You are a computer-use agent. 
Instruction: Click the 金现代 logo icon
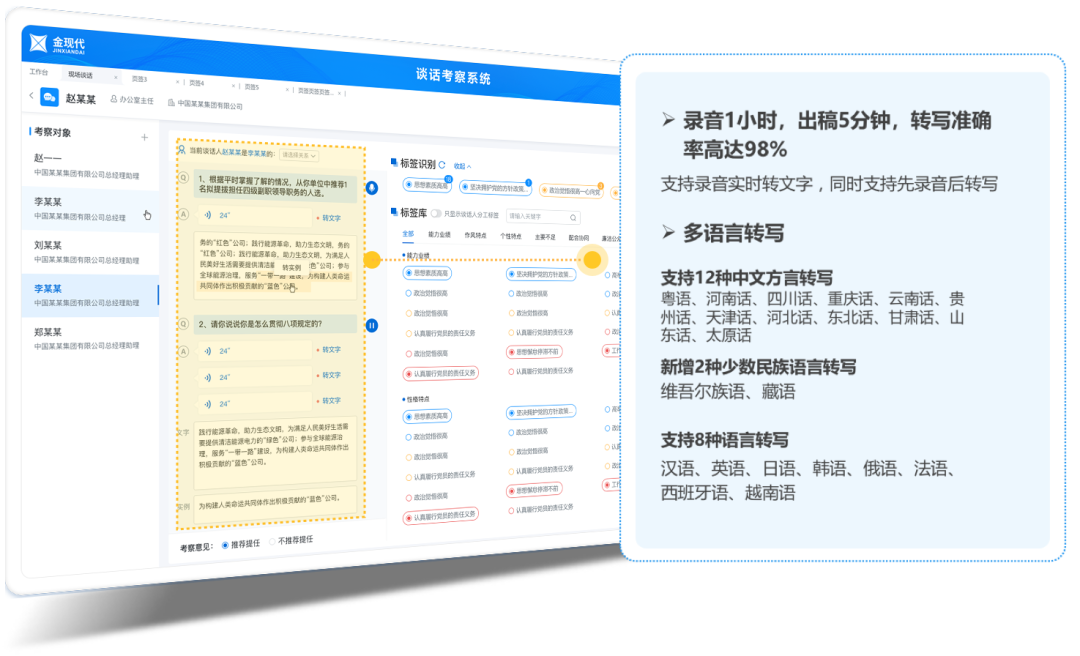(x=38, y=42)
